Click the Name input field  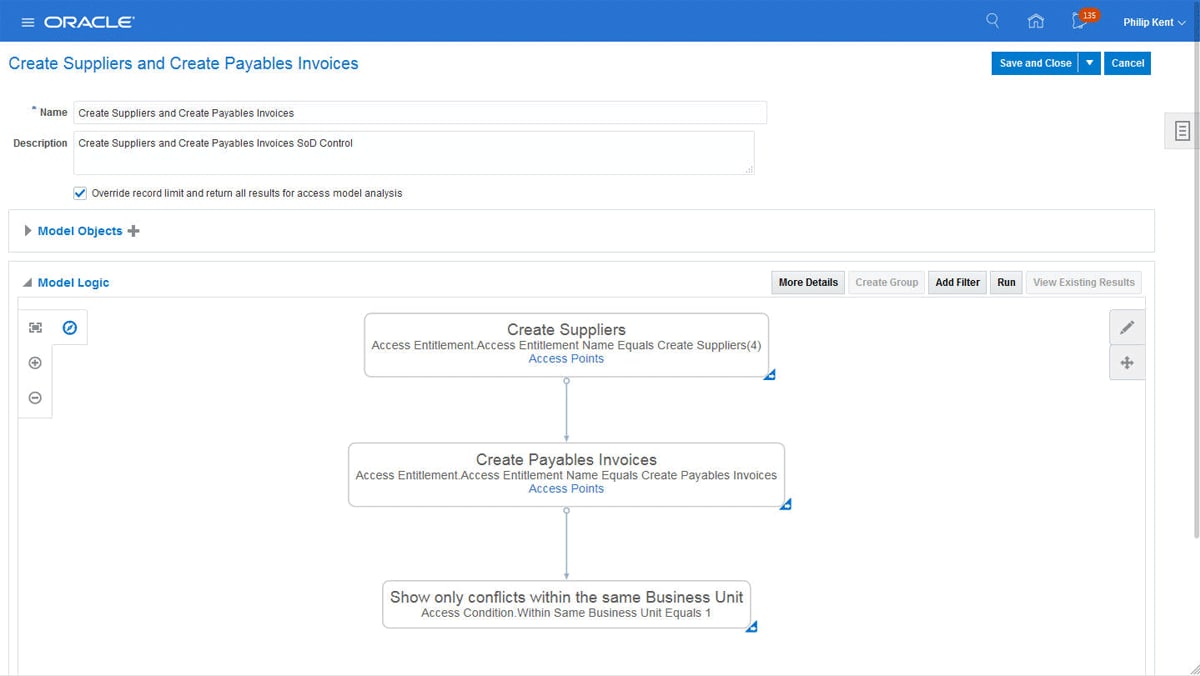click(420, 113)
